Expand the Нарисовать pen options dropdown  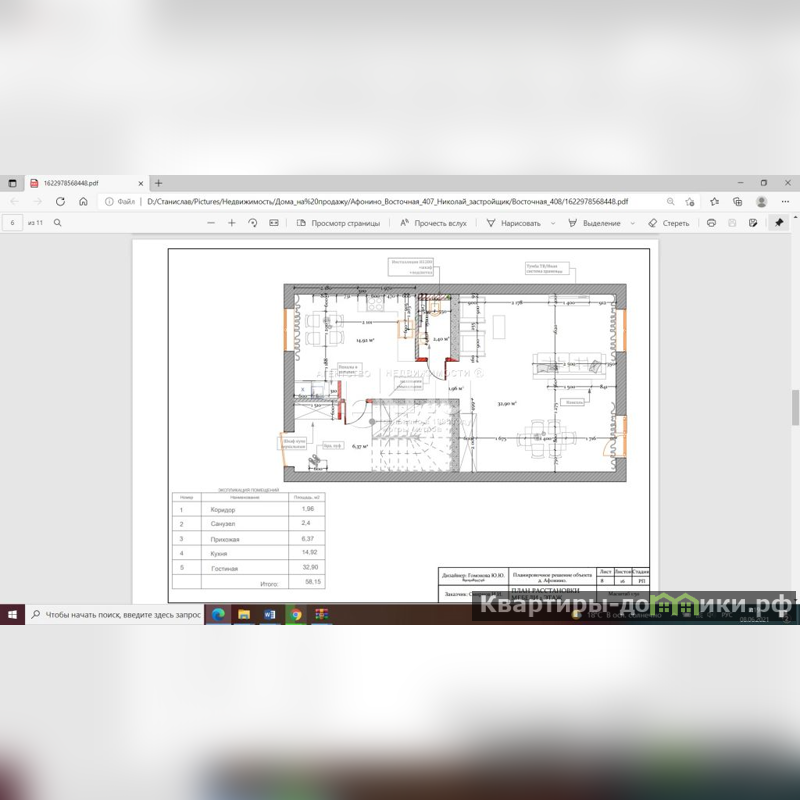tap(552, 223)
